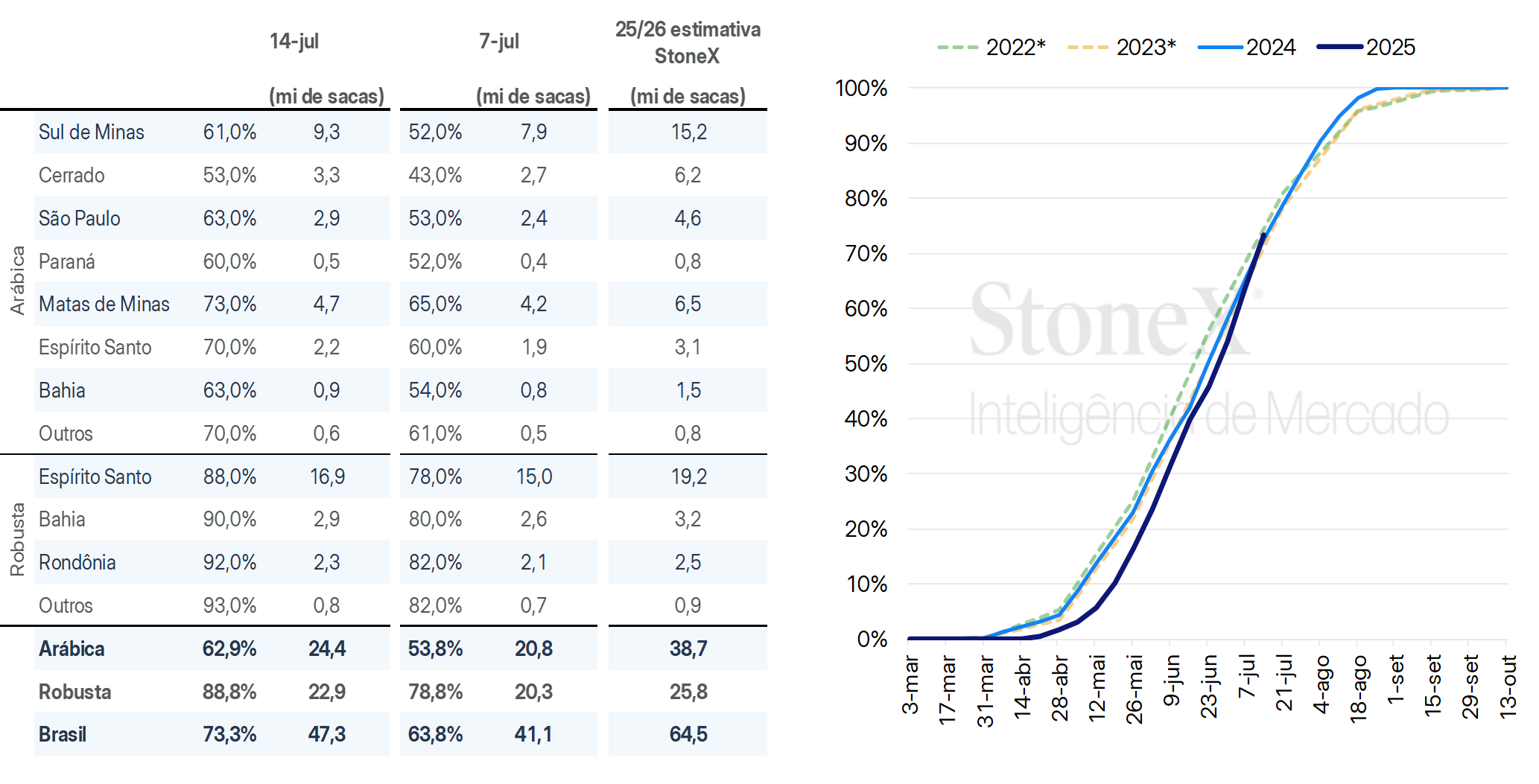Click the Robusta total 22,9 value
This screenshot has width=1539, height=784.
click(327, 692)
